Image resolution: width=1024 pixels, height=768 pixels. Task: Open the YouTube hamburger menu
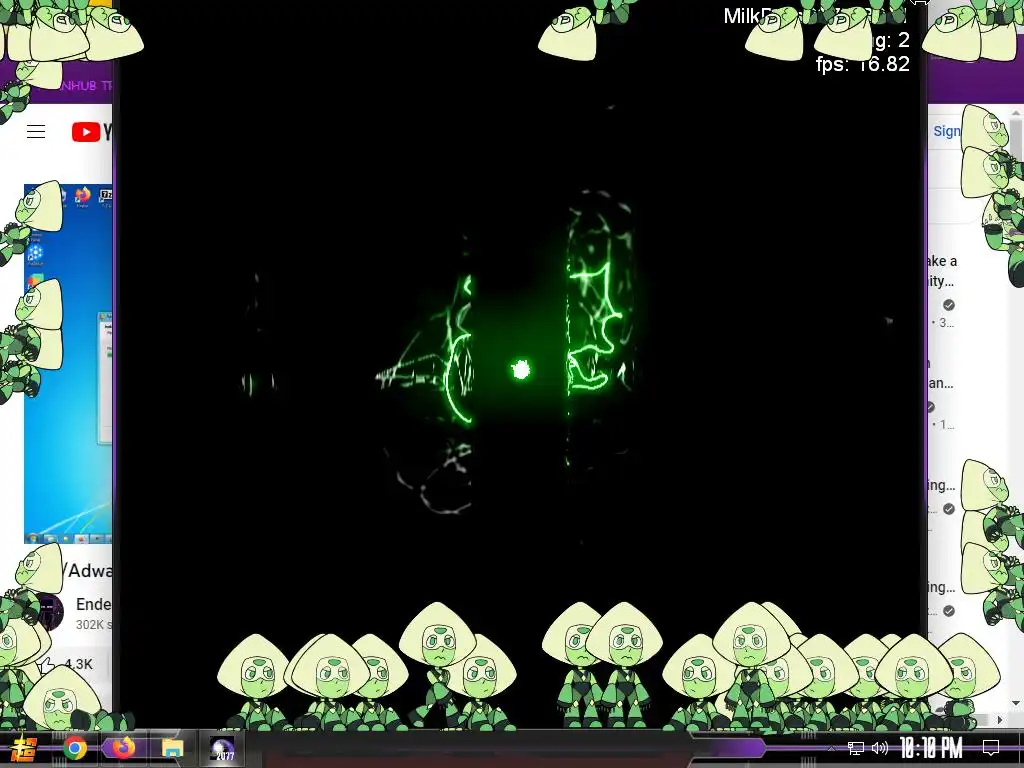(36, 132)
